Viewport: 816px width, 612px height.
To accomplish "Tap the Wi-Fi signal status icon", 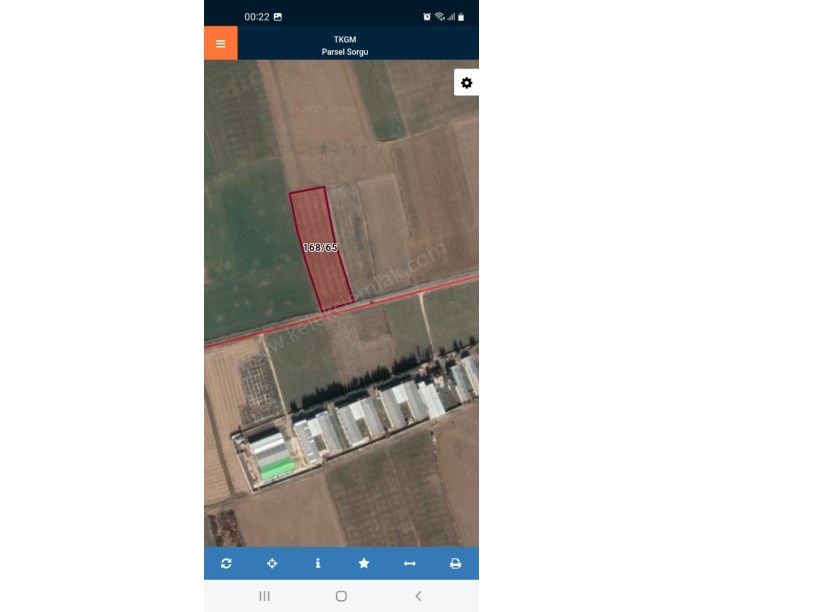I will (x=440, y=17).
